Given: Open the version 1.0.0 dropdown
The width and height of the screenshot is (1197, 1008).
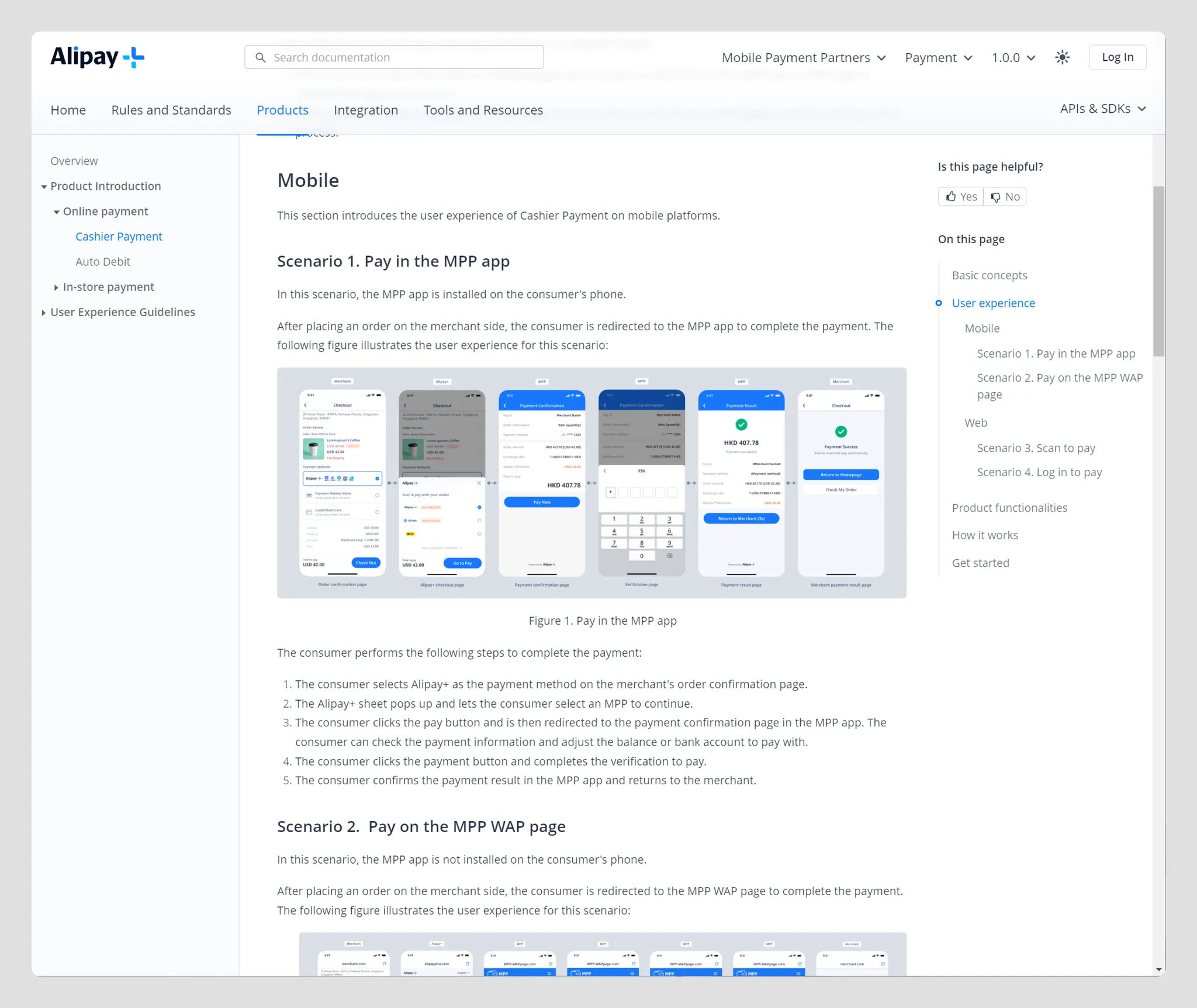Looking at the screenshot, I should tap(1012, 57).
